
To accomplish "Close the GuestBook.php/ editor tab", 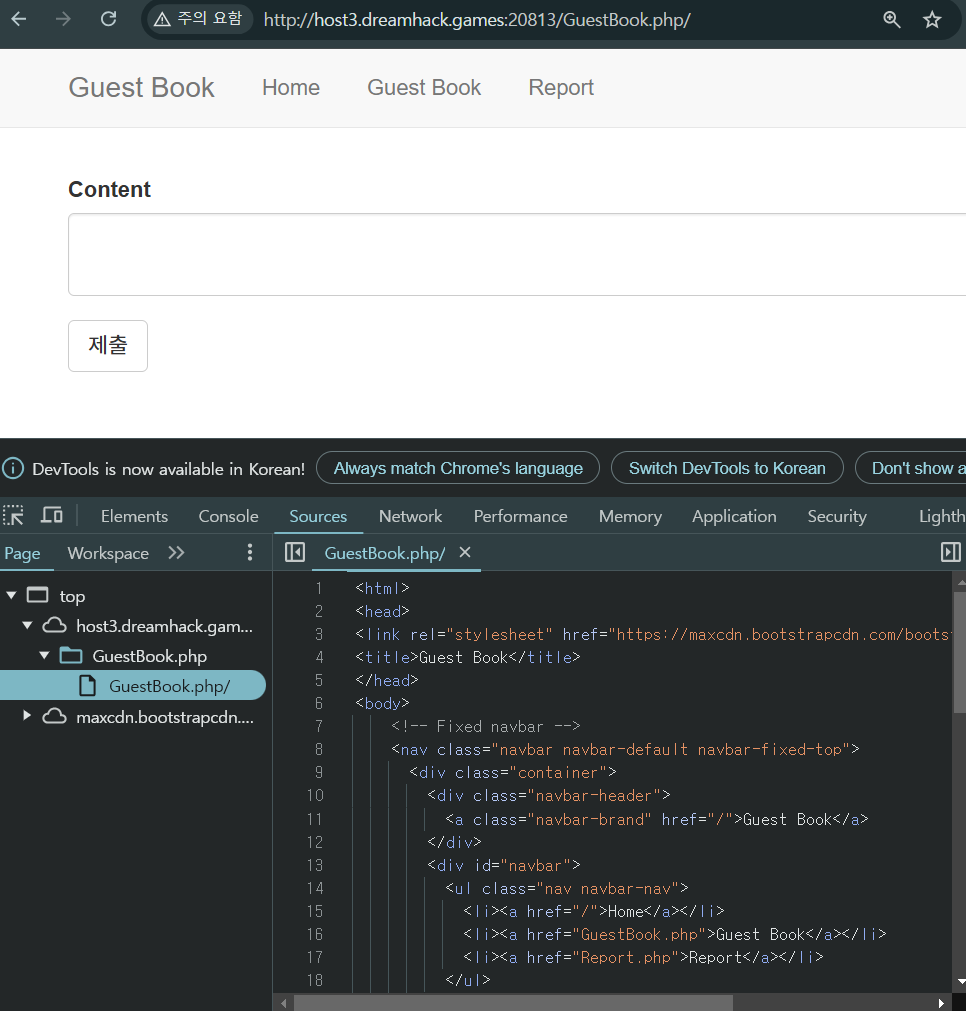I will click(465, 552).
